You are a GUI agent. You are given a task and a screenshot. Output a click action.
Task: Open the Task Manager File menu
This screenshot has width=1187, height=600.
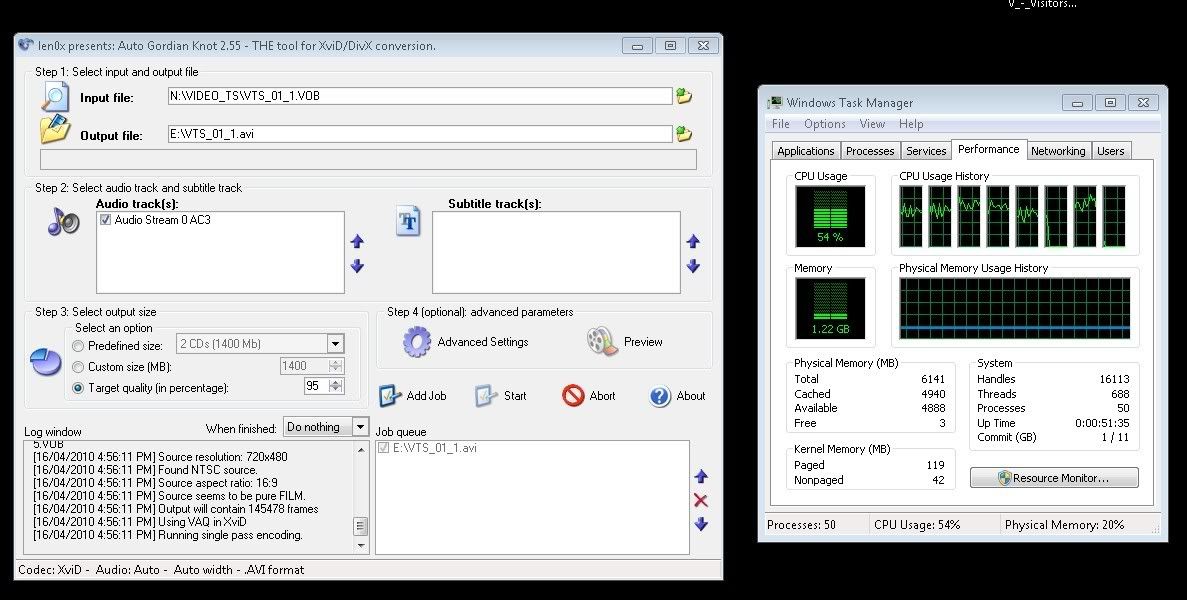pos(780,124)
